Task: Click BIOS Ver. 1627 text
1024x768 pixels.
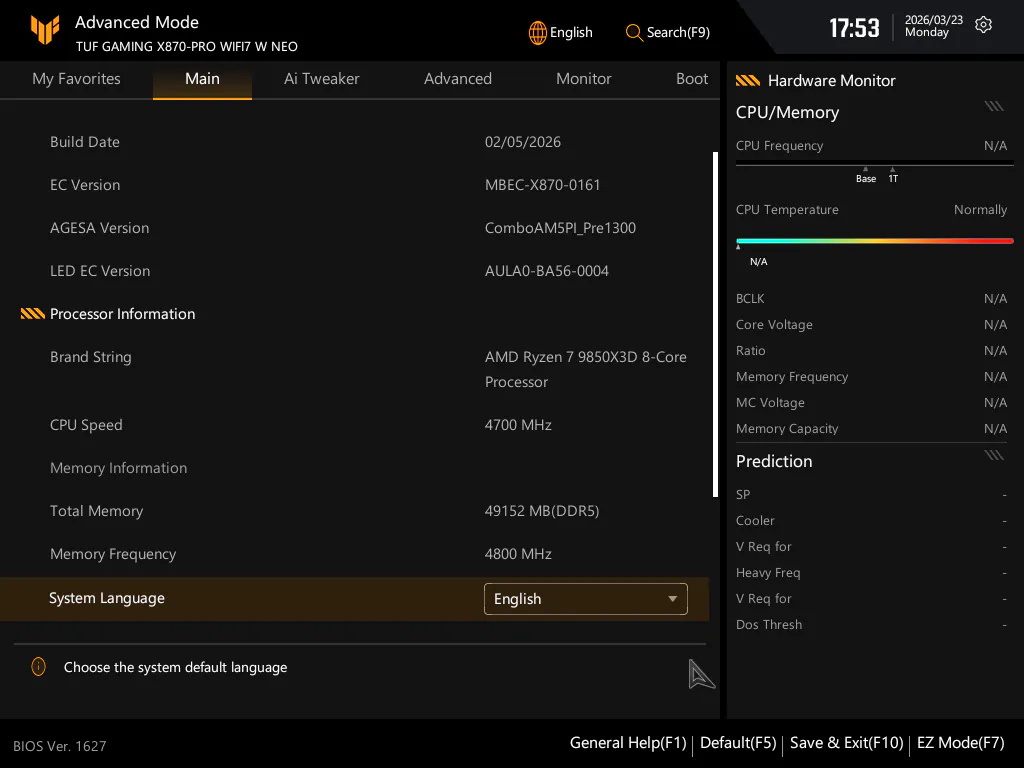Action: (59, 746)
